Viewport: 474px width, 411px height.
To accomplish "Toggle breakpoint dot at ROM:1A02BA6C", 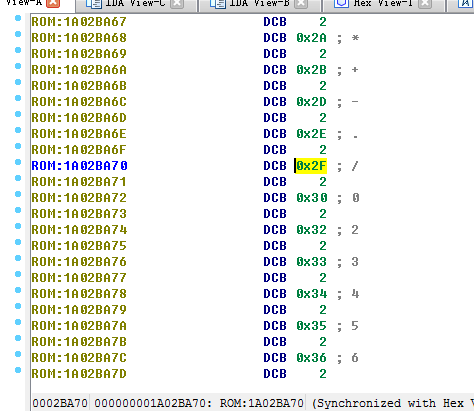I will coord(18,98).
